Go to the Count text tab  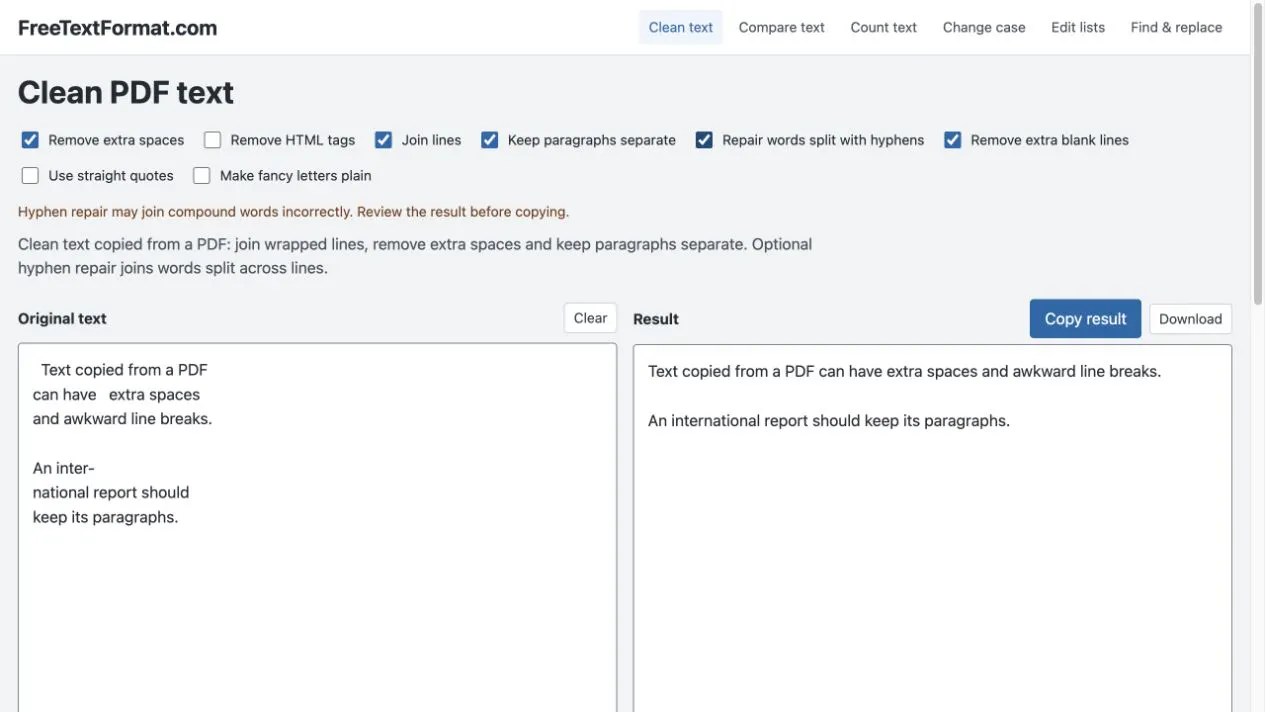883,27
